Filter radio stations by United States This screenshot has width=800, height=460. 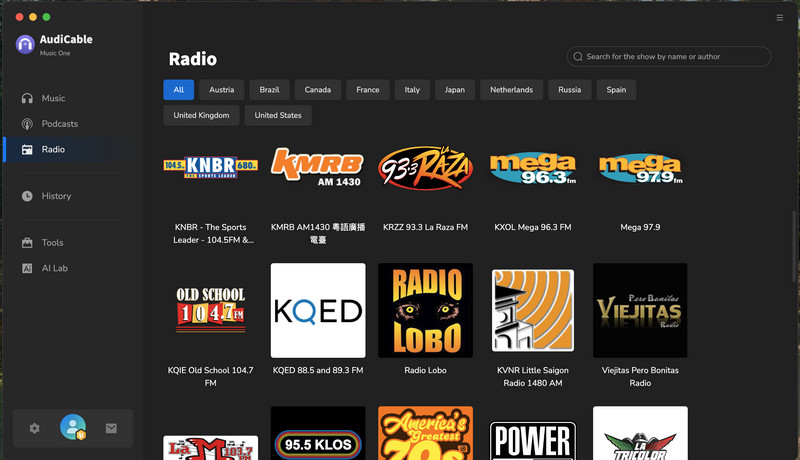(x=278, y=115)
